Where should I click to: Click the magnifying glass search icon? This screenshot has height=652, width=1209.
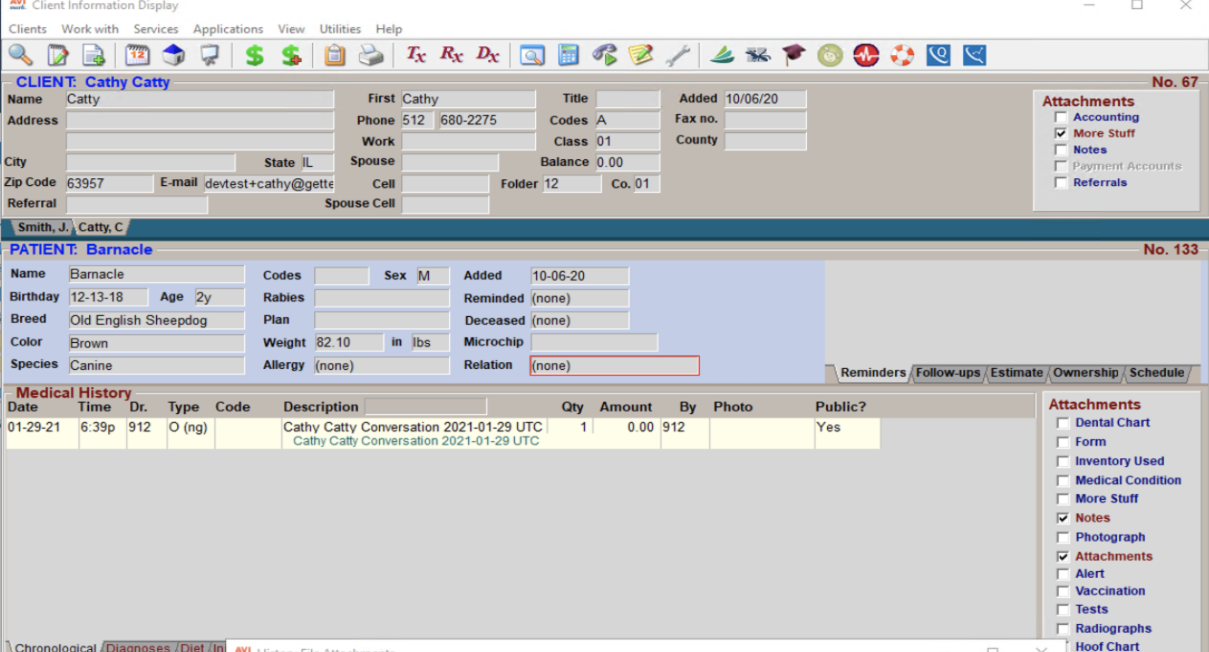point(20,55)
